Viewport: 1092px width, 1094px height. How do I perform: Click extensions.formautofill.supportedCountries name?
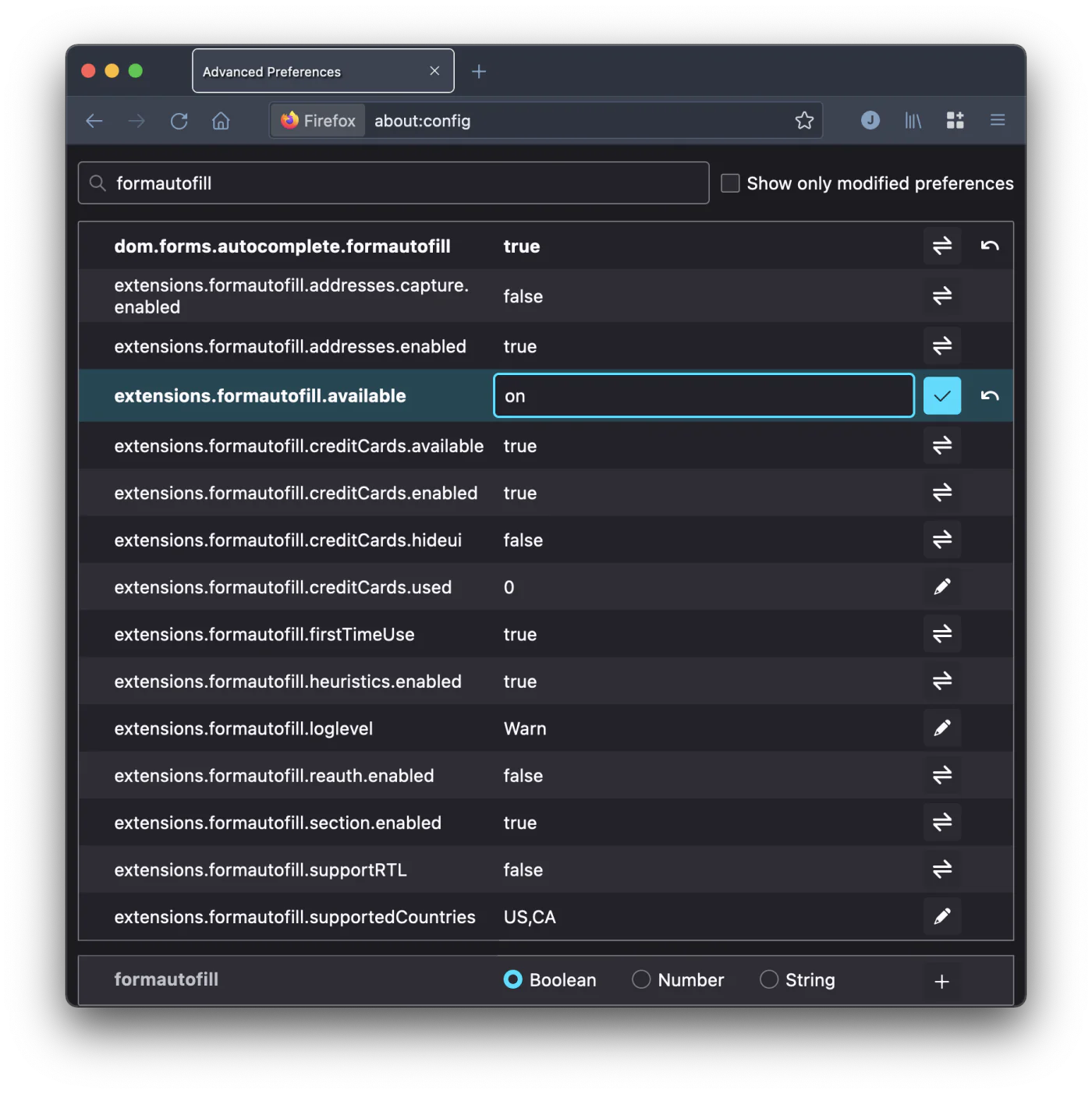coord(295,917)
